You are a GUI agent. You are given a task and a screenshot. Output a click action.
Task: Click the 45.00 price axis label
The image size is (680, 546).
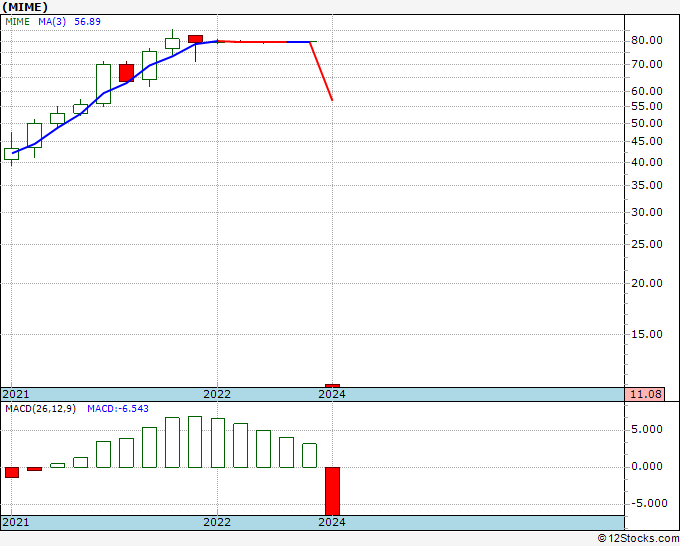[x=647, y=141]
